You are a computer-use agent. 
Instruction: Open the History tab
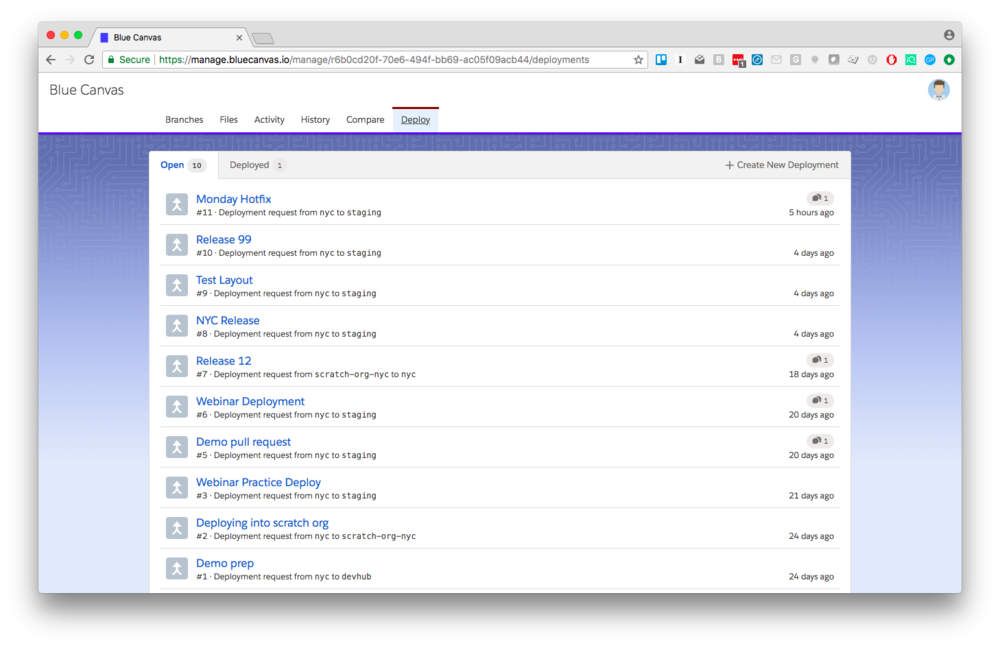tap(315, 120)
